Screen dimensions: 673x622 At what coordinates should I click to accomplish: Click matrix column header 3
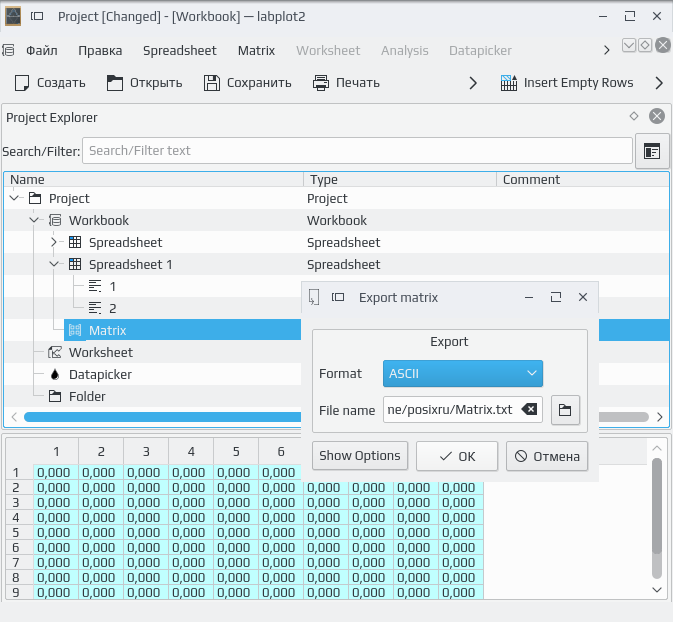pos(146,452)
